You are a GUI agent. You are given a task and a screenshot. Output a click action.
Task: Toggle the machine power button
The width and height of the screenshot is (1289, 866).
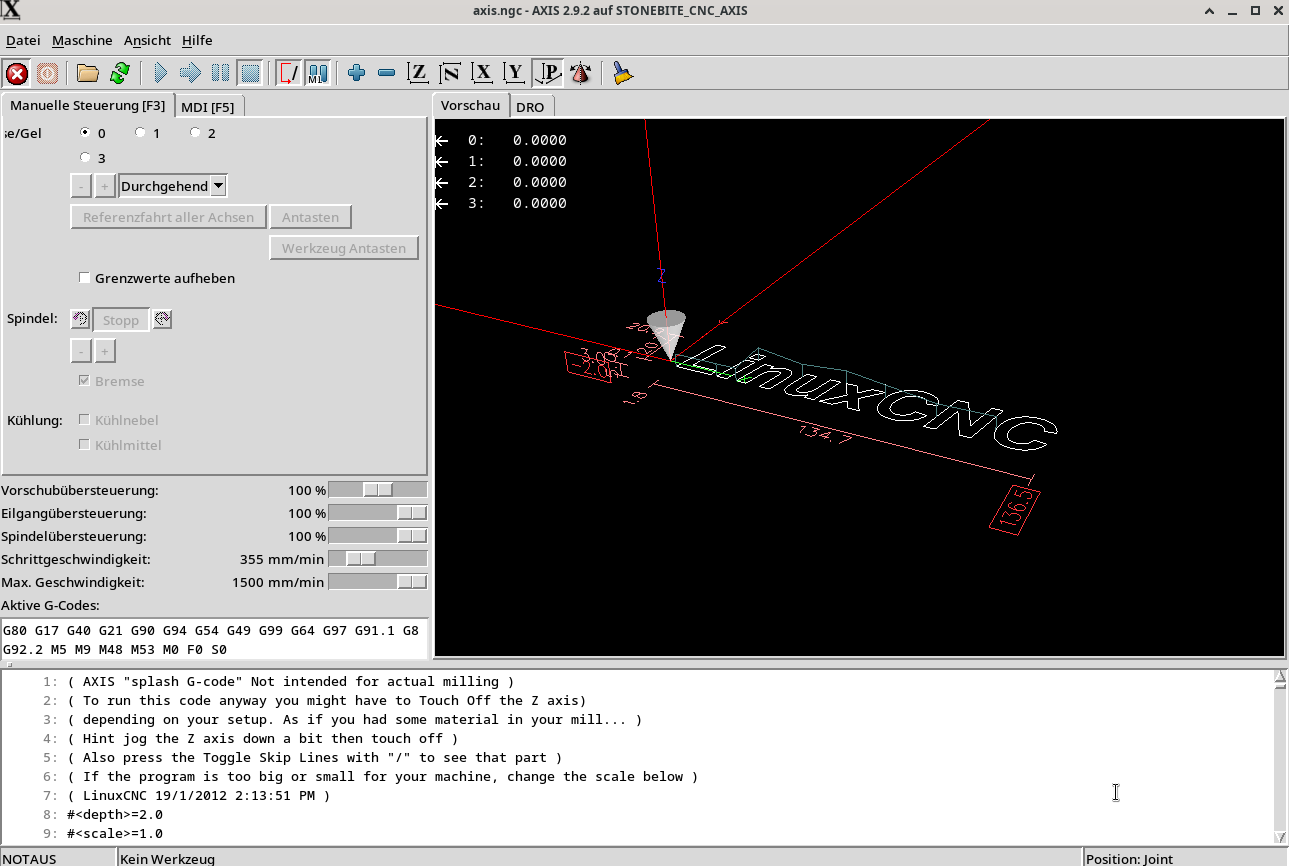(47, 73)
